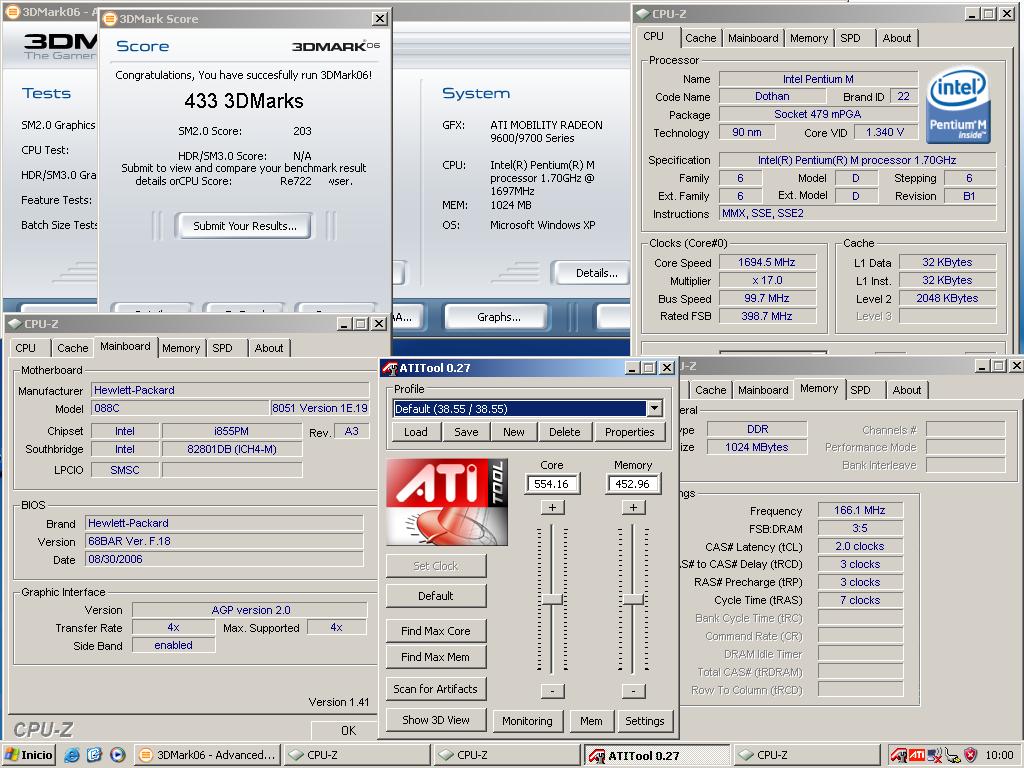The image size is (1024, 768).
Task: Click the Core clock value field
Action: click(552, 484)
